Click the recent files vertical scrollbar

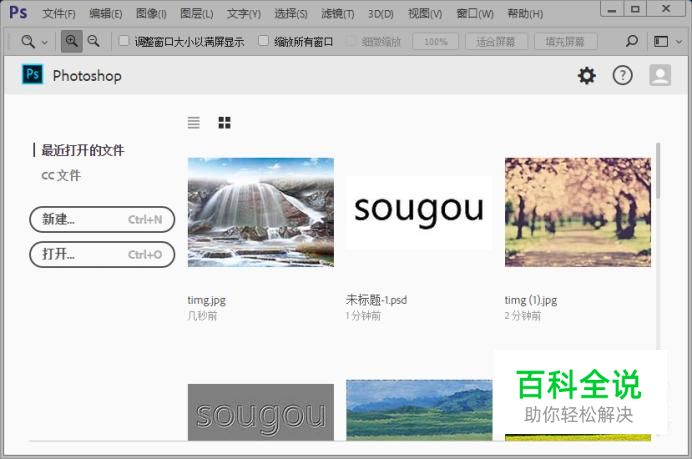(658, 170)
